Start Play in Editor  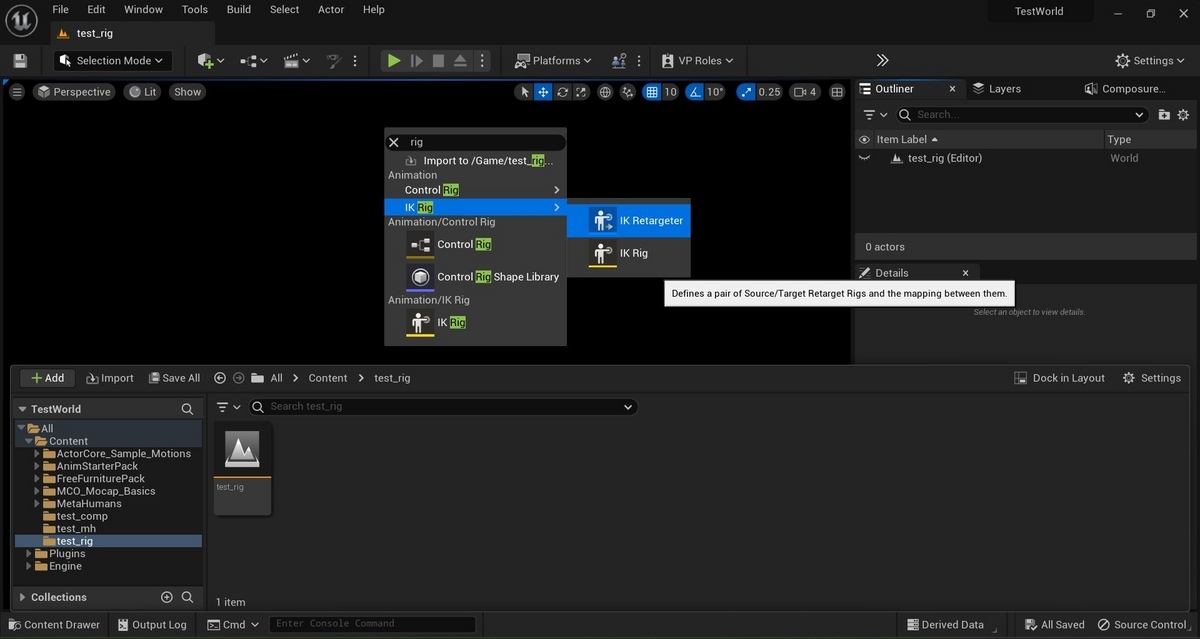pos(394,60)
